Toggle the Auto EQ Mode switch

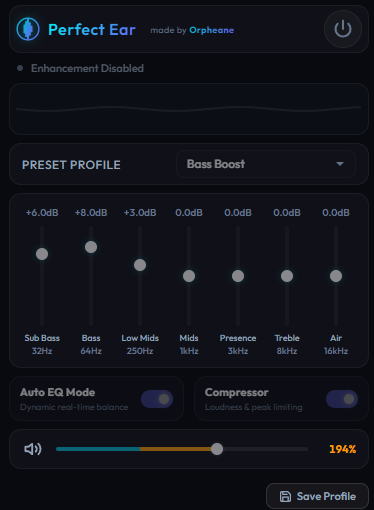[157, 399]
